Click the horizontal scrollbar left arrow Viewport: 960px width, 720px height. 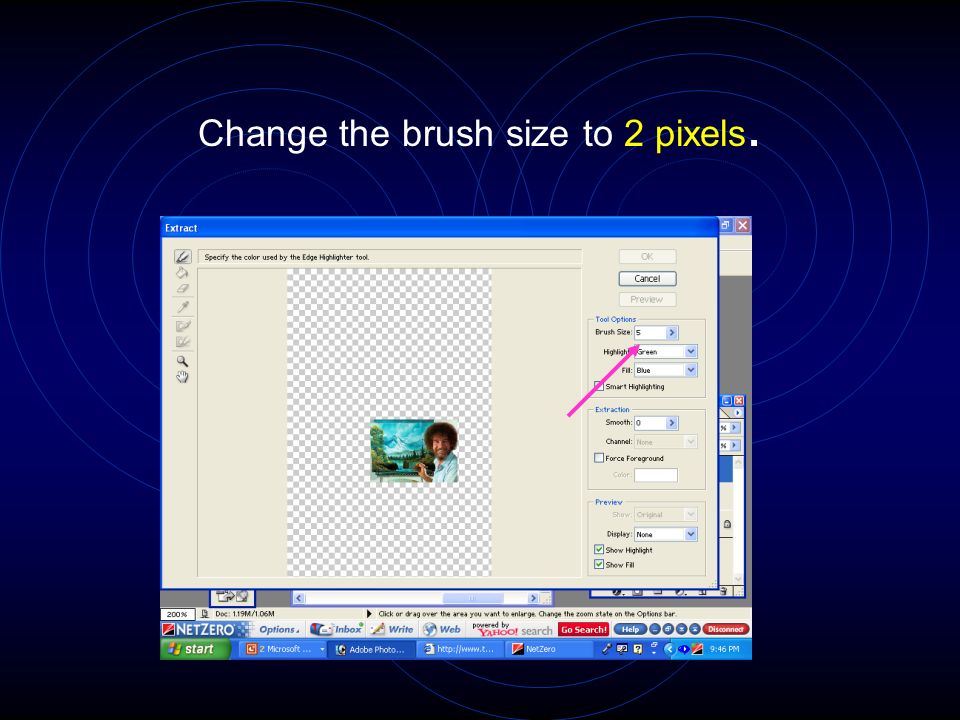299,598
